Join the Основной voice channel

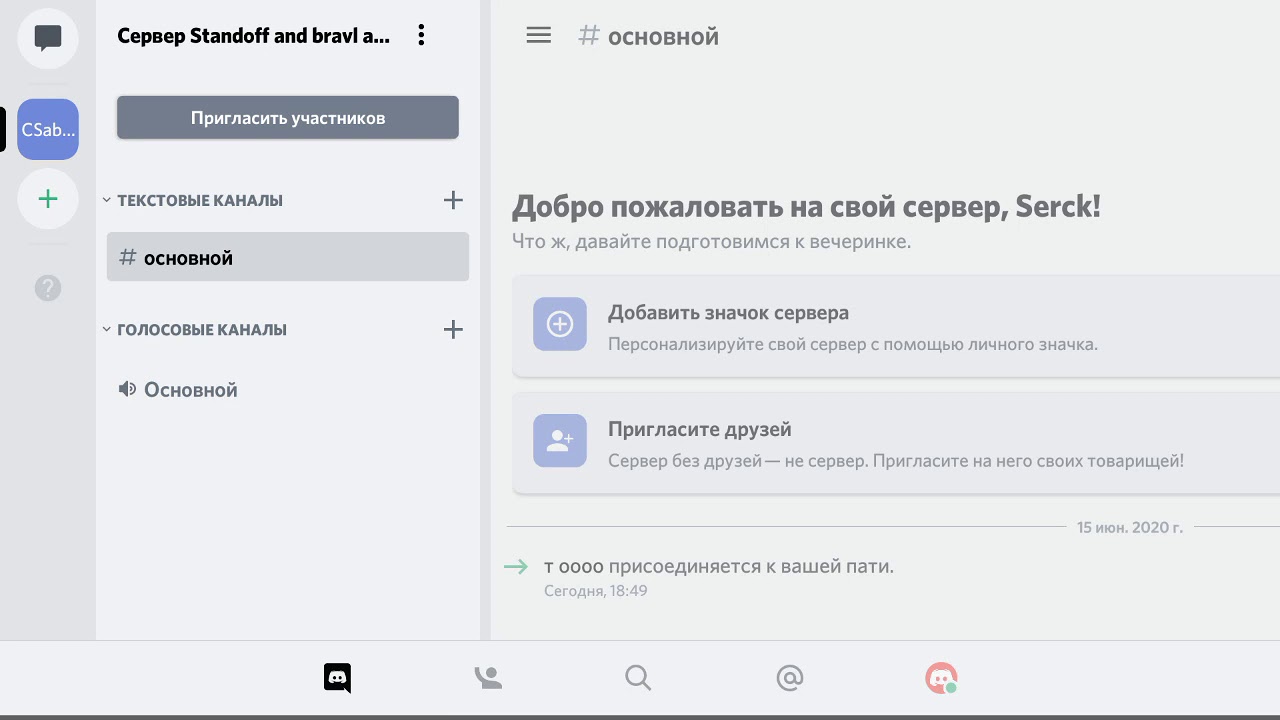tap(288, 389)
